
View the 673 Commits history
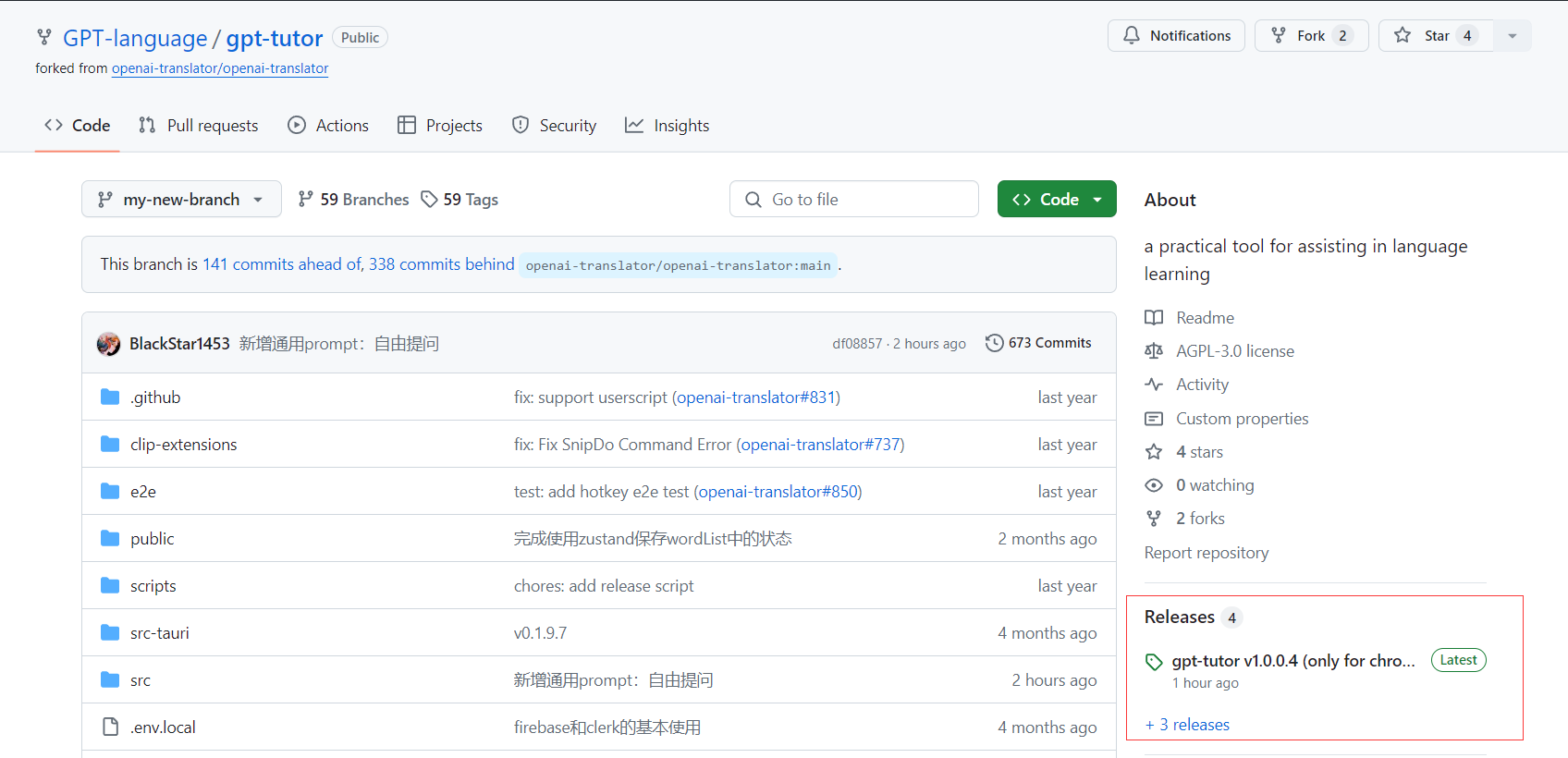click(x=1038, y=343)
